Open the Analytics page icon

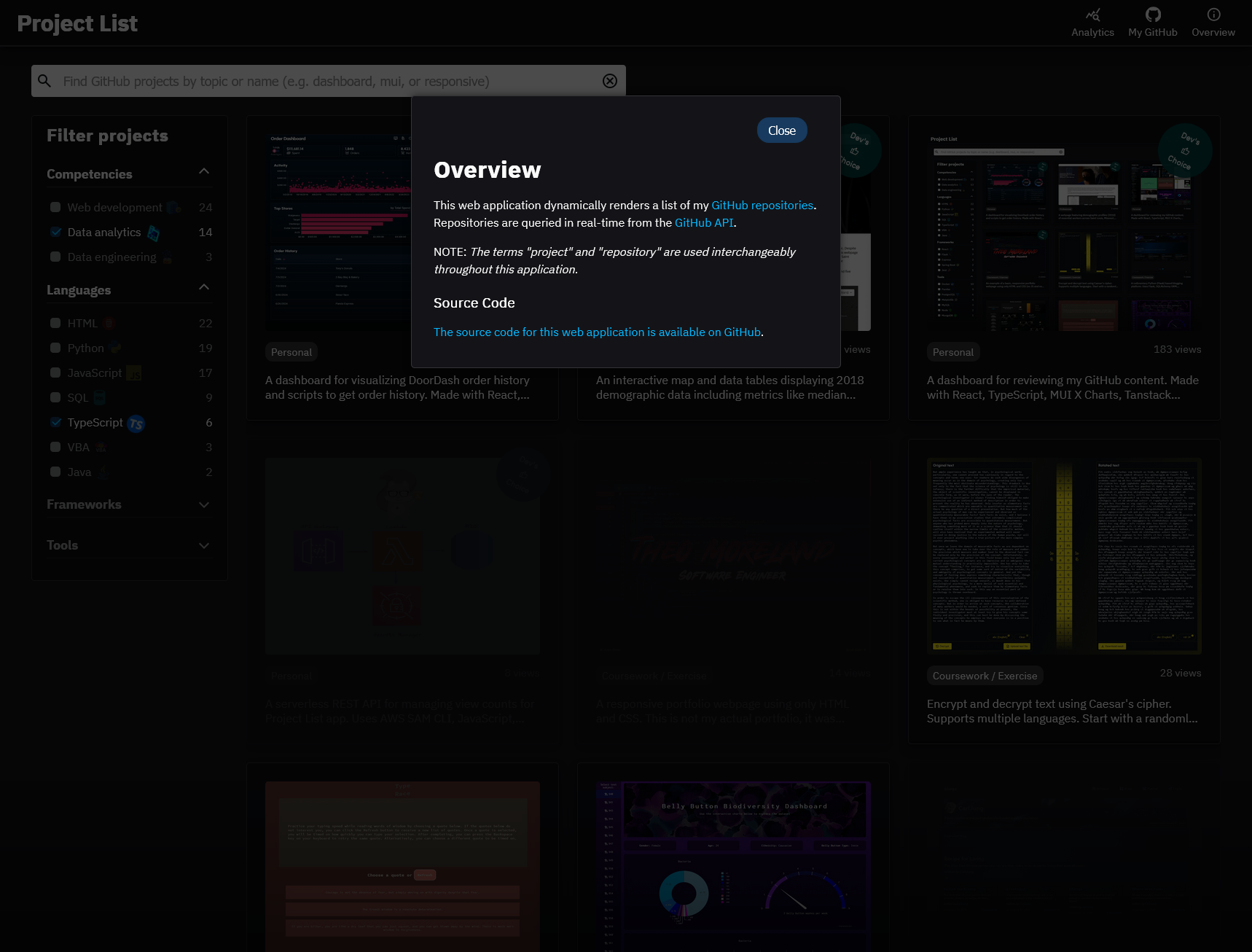1092,15
